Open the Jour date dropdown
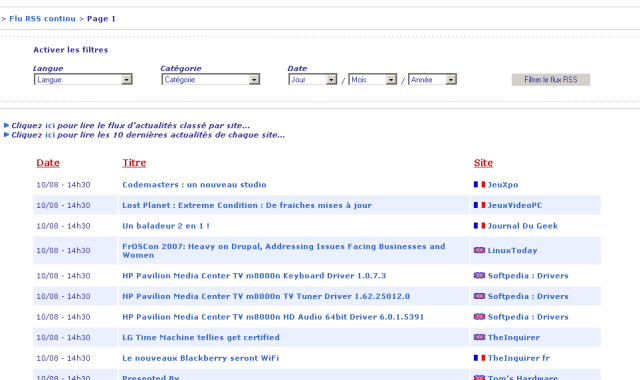 click(313, 80)
